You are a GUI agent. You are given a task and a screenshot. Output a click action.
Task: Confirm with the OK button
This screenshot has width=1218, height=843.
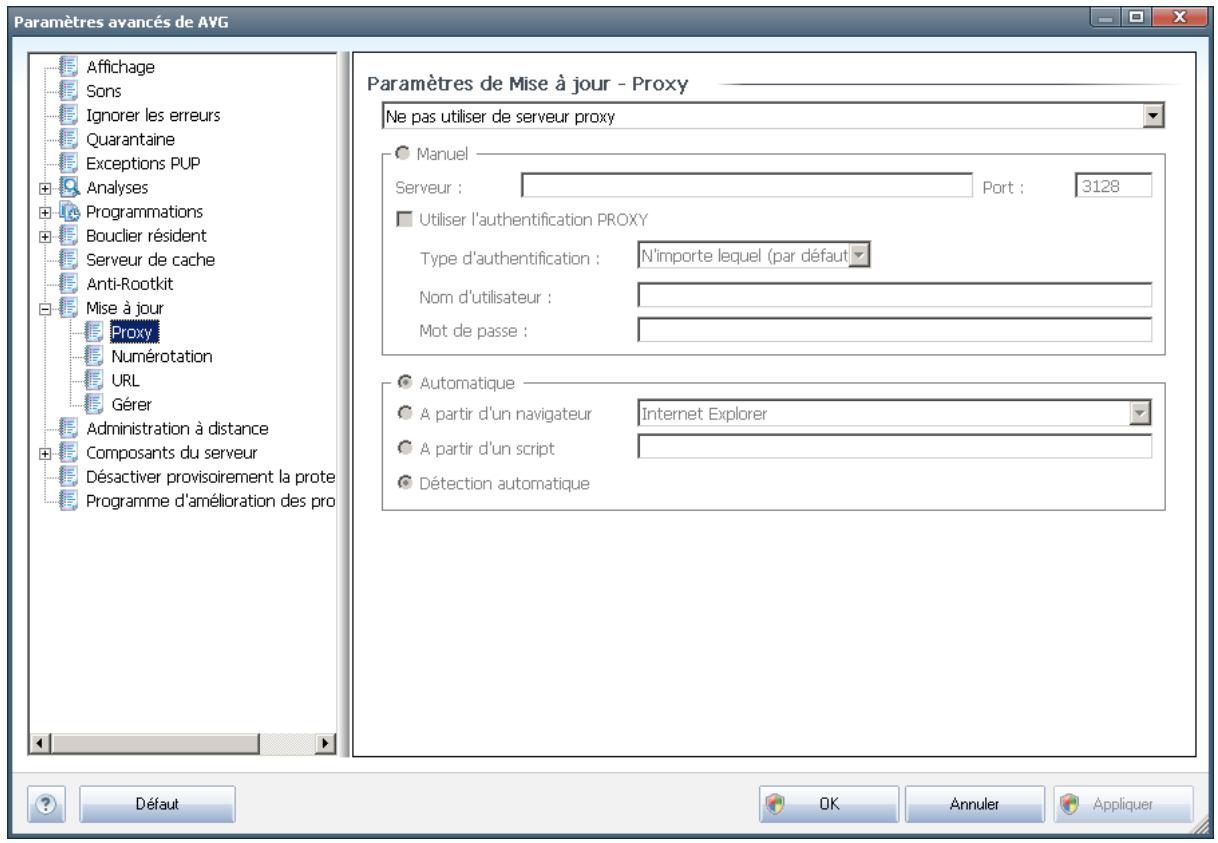(828, 803)
